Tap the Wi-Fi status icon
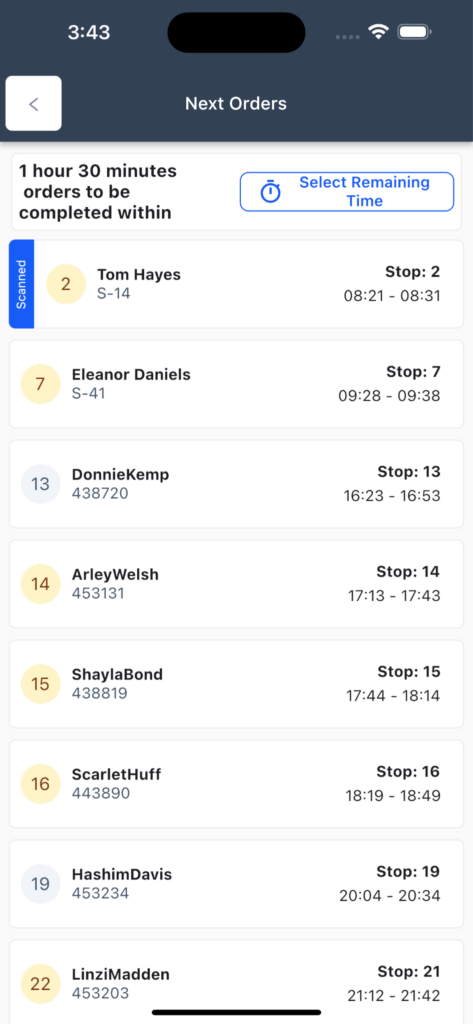Image resolution: width=473 pixels, height=1024 pixels. tap(378, 32)
